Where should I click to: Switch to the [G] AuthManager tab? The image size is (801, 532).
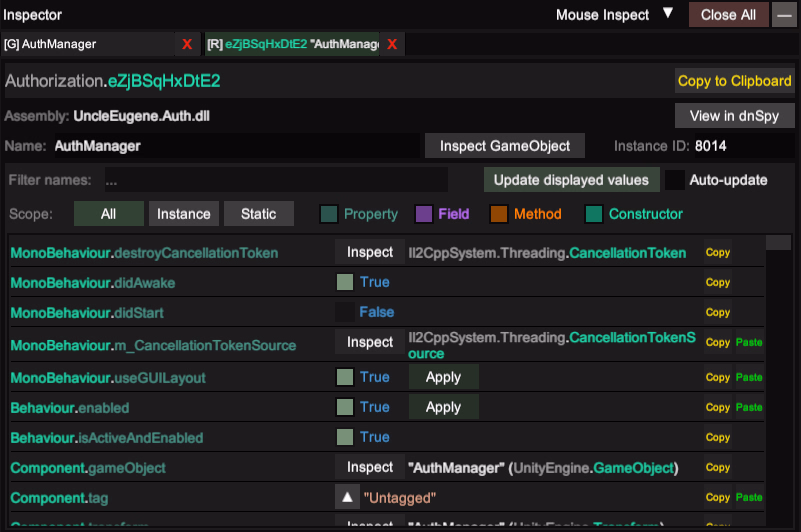coord(88,44)
